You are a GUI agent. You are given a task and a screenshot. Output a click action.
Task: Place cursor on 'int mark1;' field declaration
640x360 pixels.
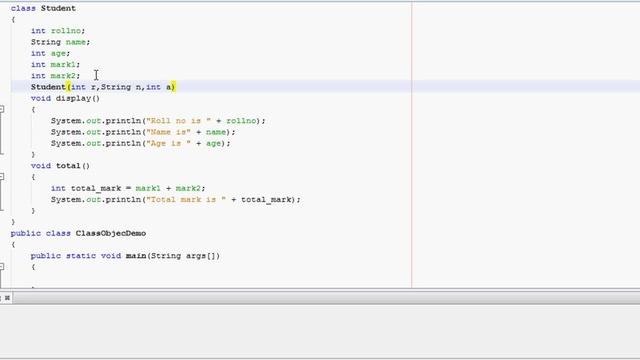(x=56, y=64)
